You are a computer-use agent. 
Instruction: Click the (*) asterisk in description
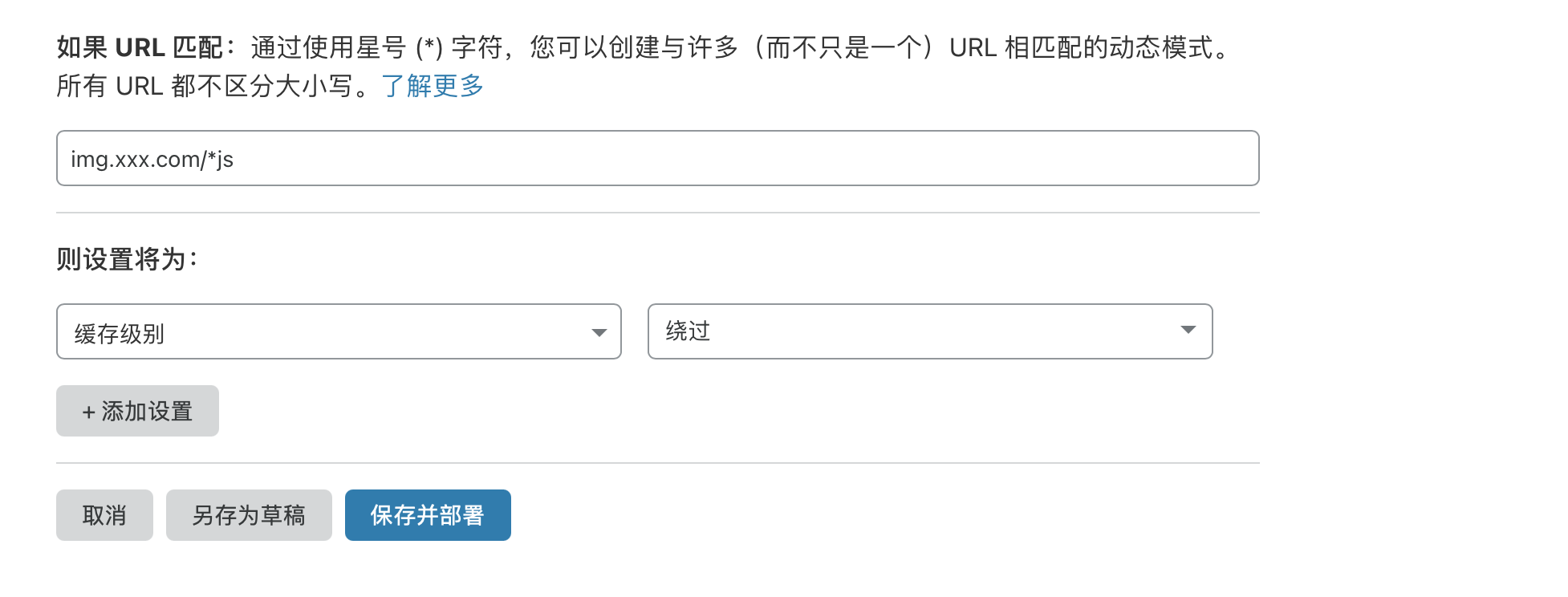(x=429, y=48)
